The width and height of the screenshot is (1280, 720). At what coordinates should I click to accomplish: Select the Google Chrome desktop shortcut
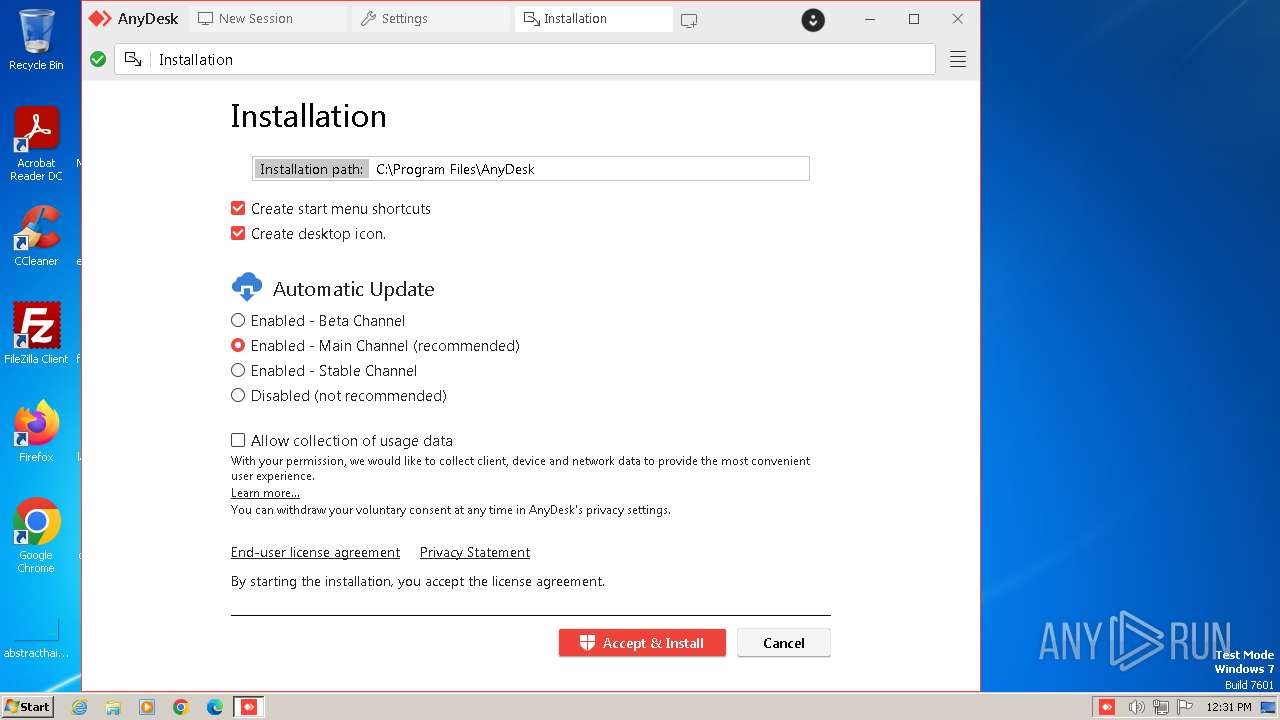(36, 535)
